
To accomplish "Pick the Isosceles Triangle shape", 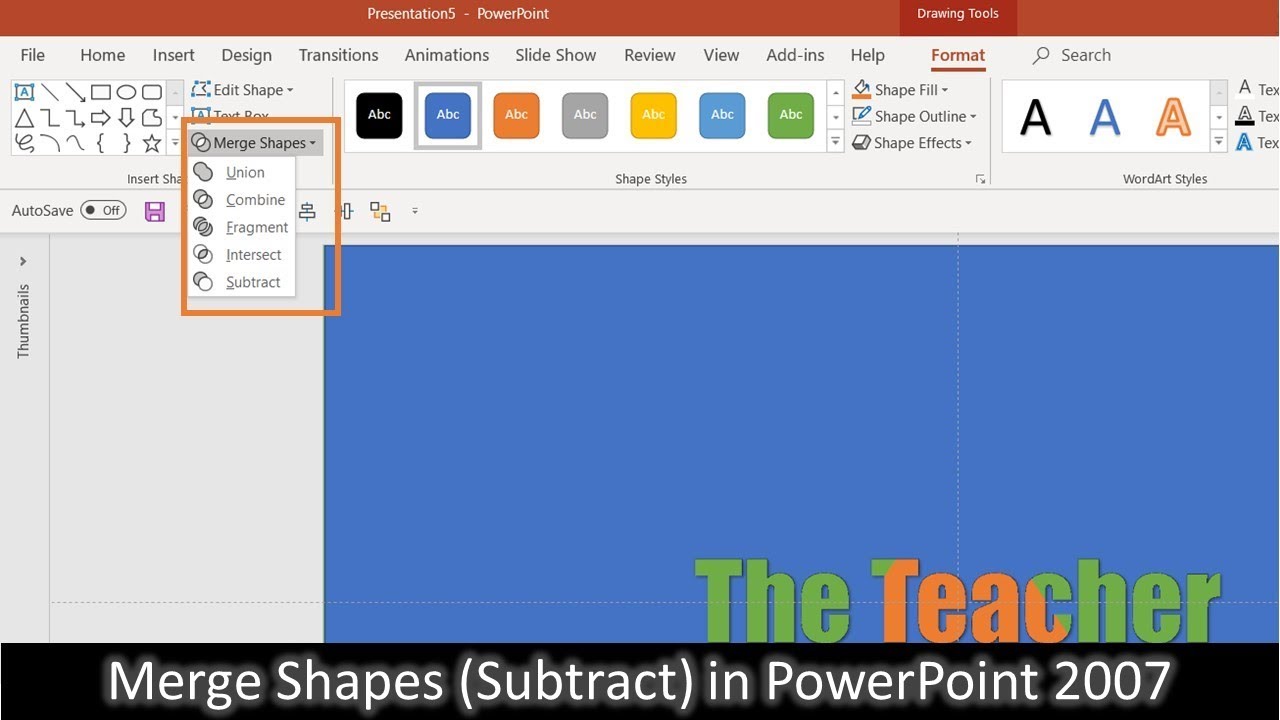I will pos(24,118).
